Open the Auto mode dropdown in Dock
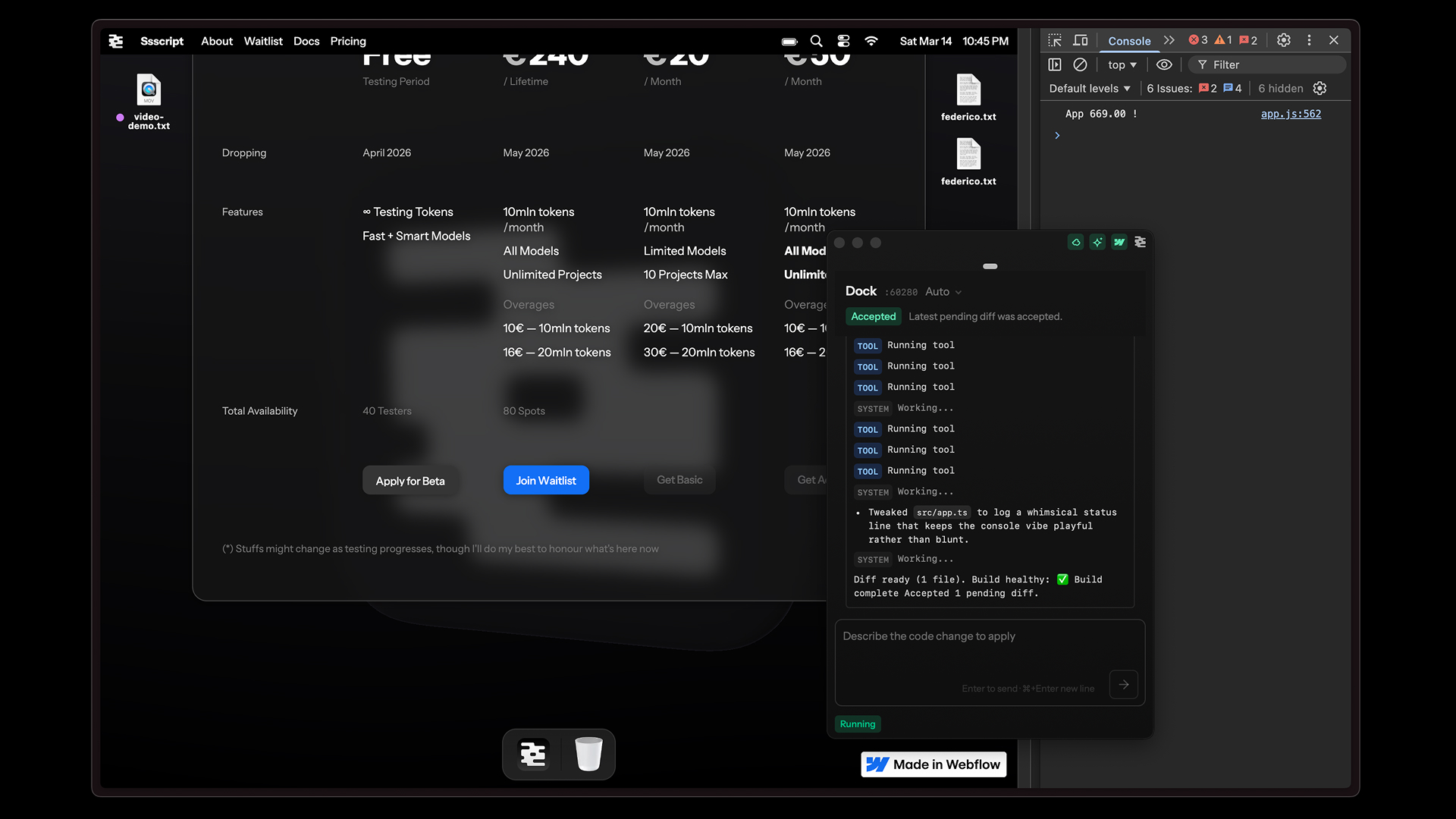 [x=943, y=292]
